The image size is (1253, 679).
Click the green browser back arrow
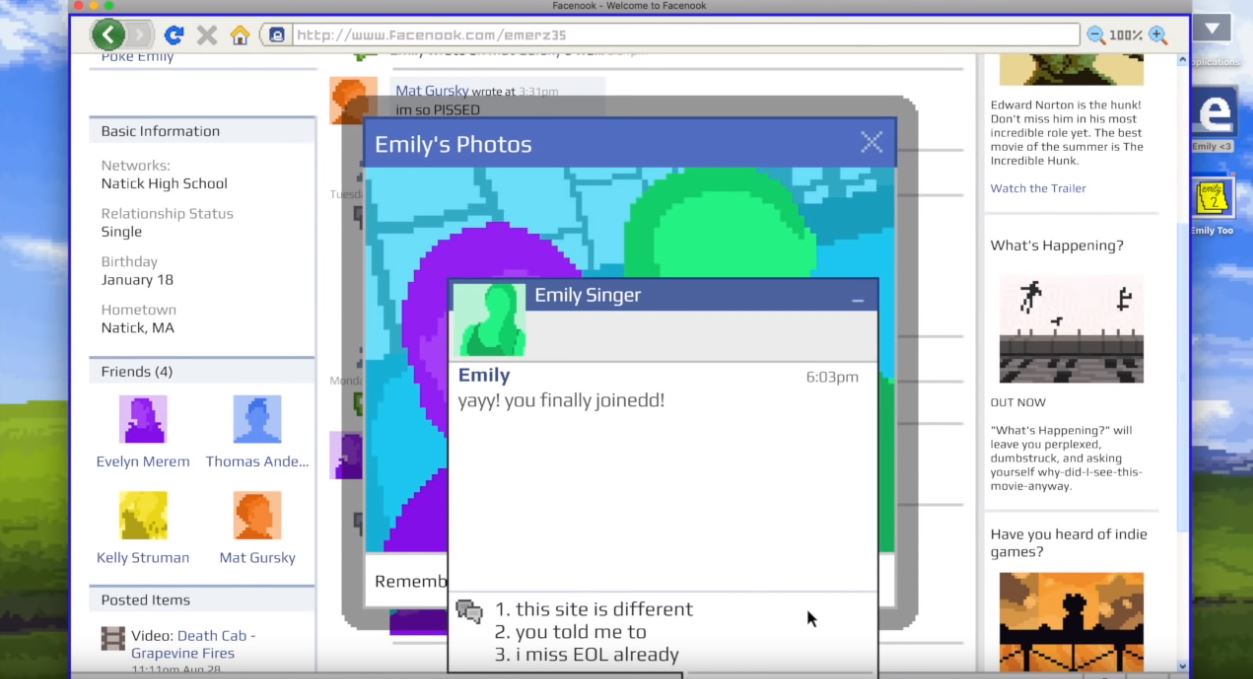108,35
